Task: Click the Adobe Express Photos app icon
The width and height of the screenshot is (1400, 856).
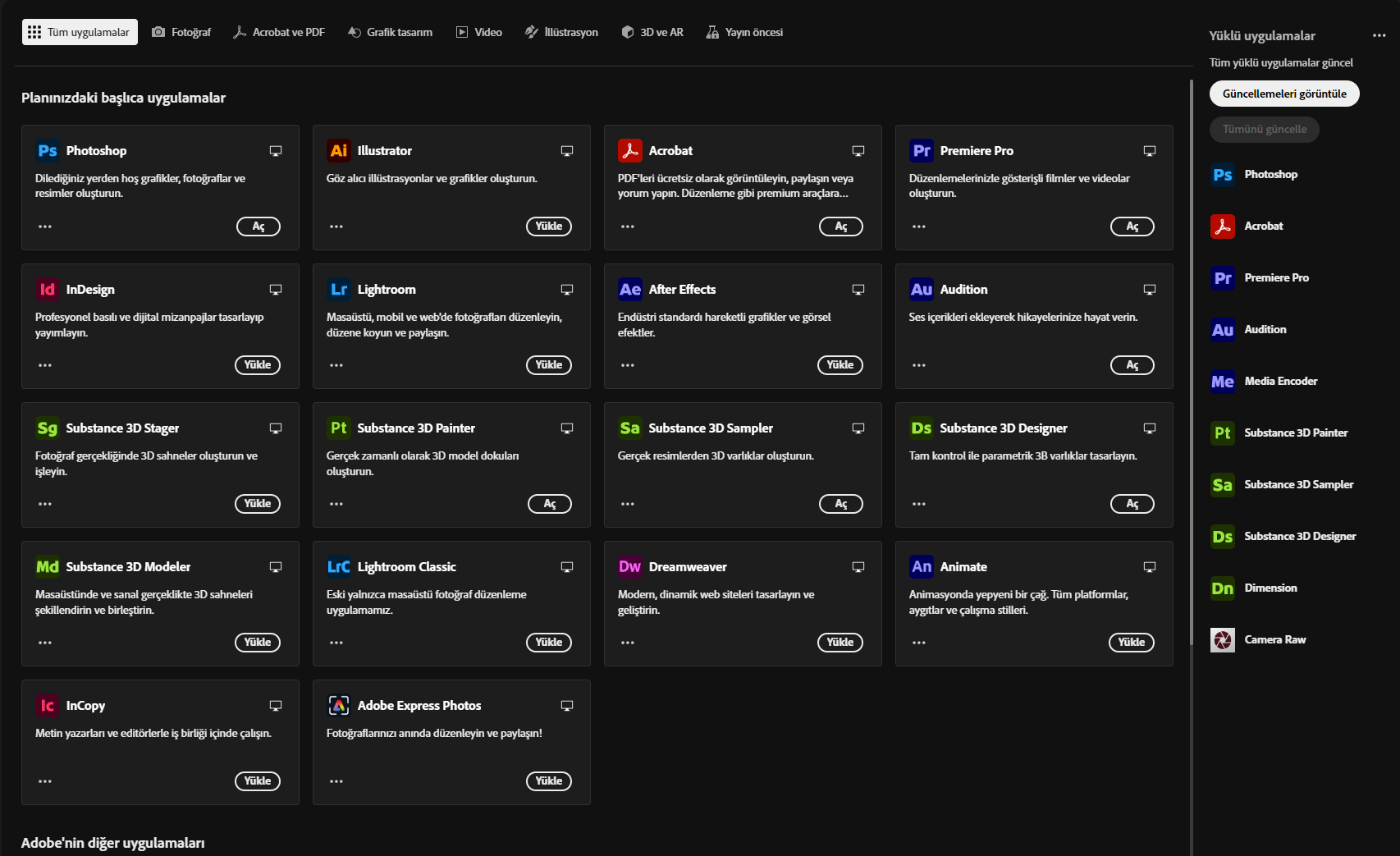Action: (x=339, y=706)
